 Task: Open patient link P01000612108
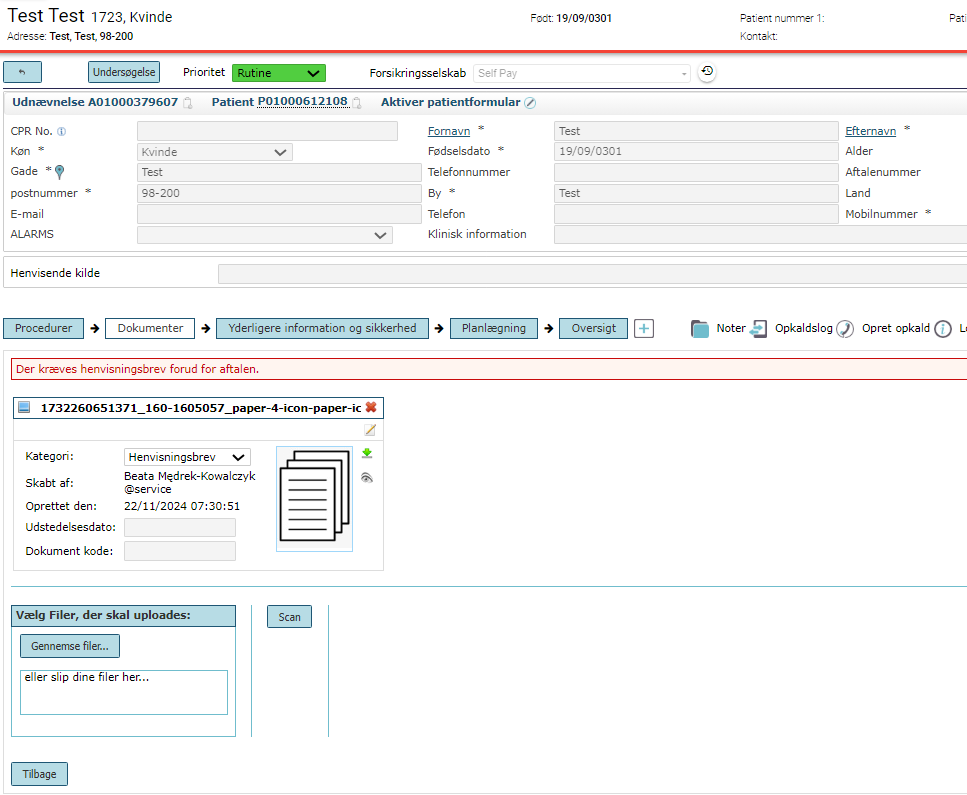pyautogui.click(x=302, y=102)
